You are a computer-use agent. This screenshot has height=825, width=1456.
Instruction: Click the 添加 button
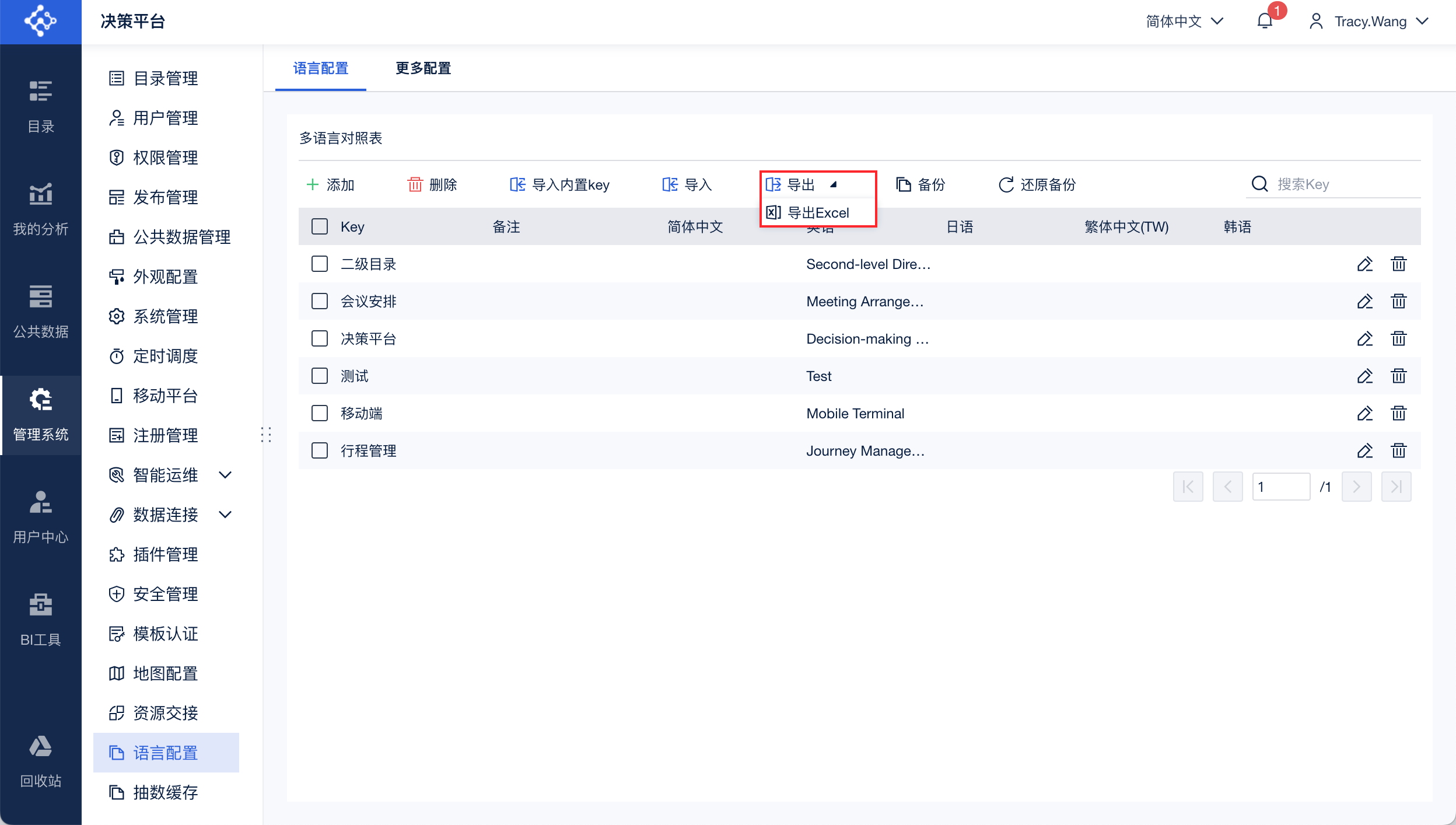click(x=331, y=185)
